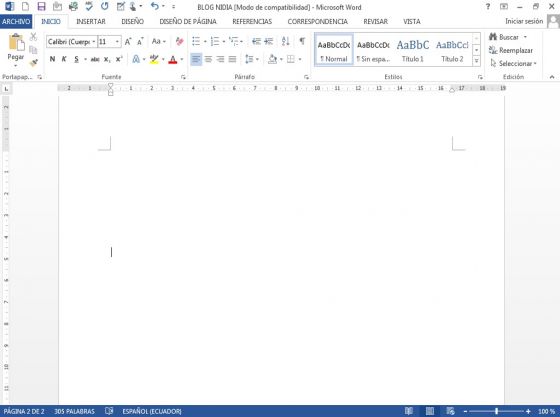Click the text effects glowing A icon
The height and width of the screenshot is (417, 560).
[136, 59]
